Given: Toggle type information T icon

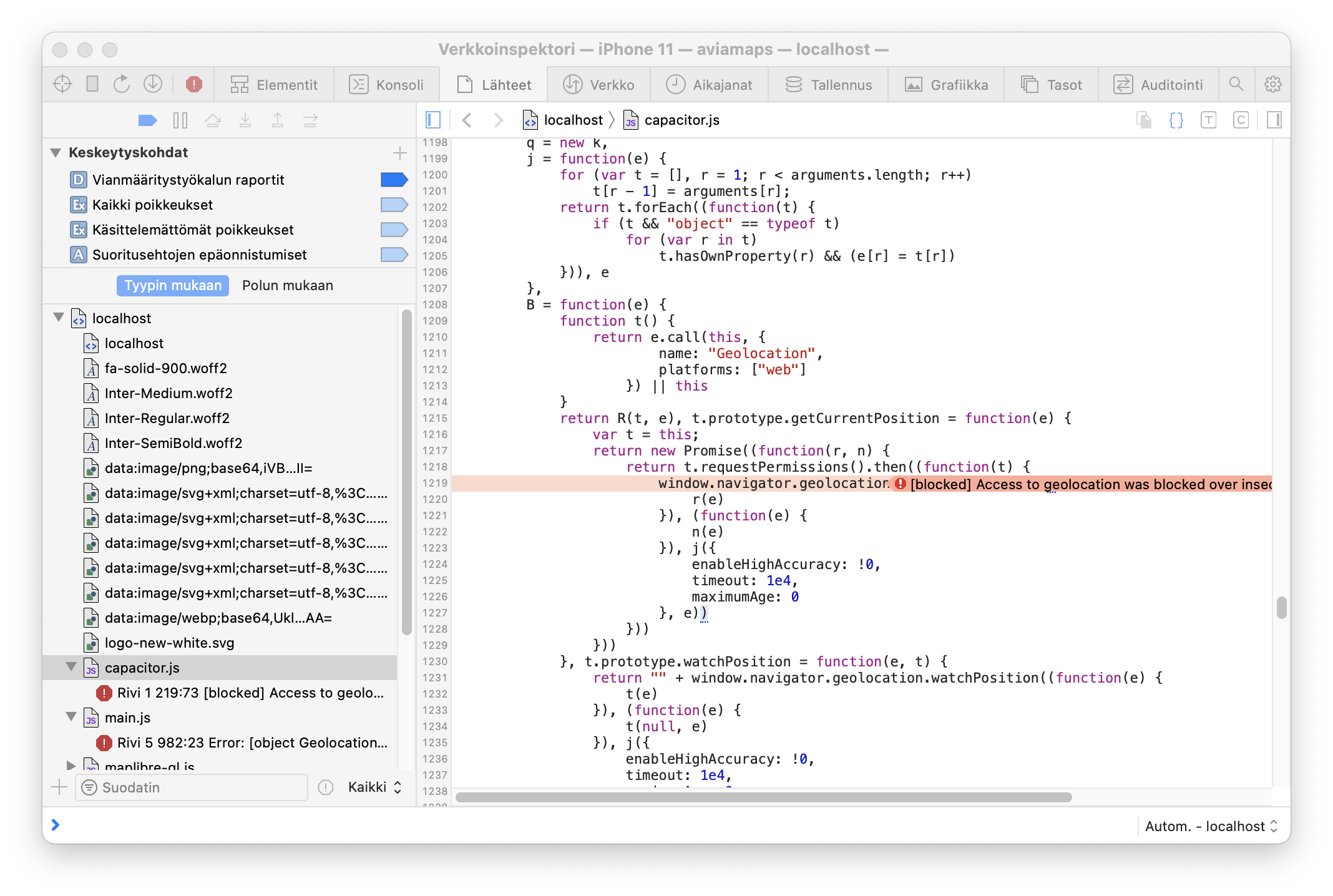Looking at the screenshot, I should [x=1209, y=120].
